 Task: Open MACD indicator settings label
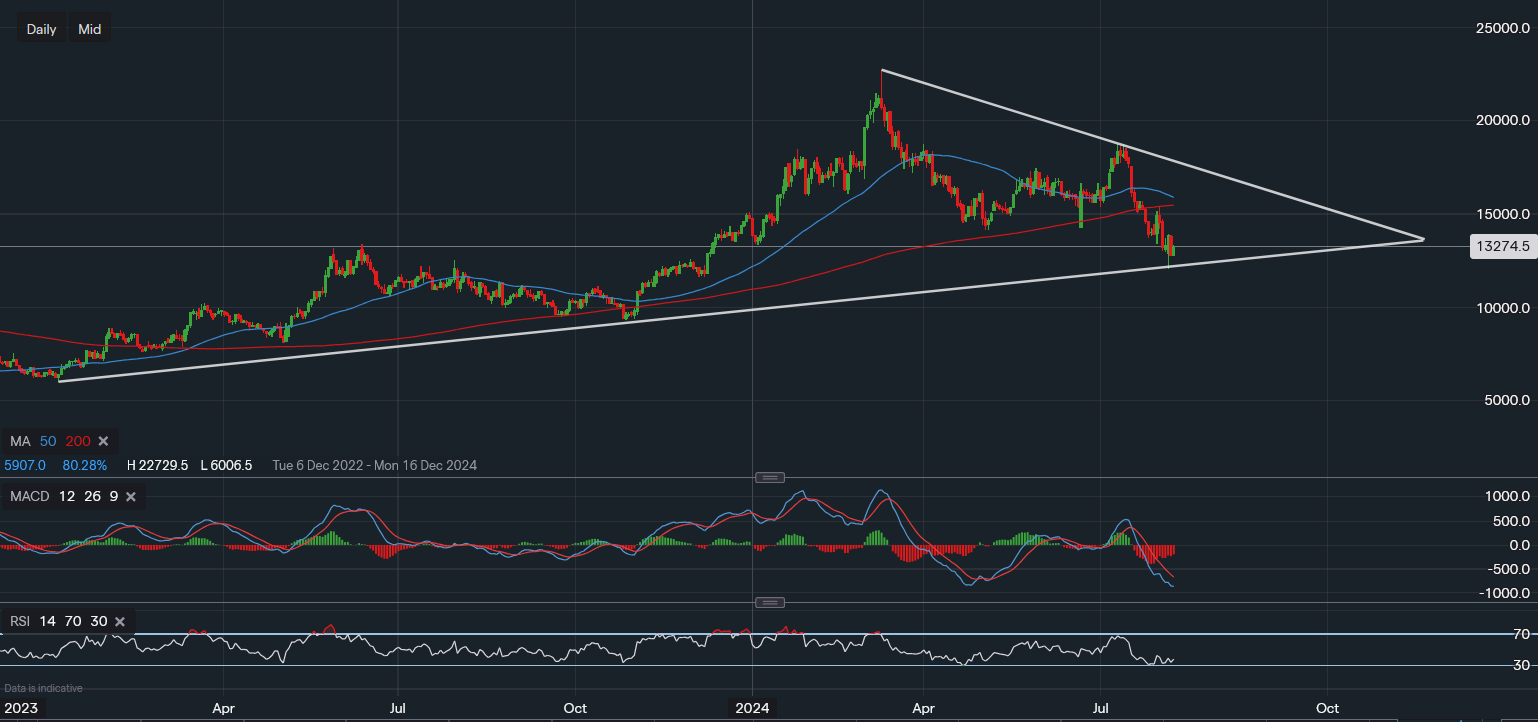[30, 496]
